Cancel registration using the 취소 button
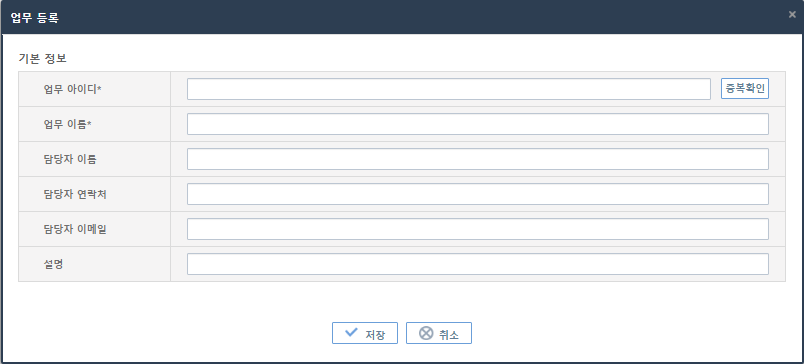The width and height of the screenshot is (804, 364). tap(438, 333)
